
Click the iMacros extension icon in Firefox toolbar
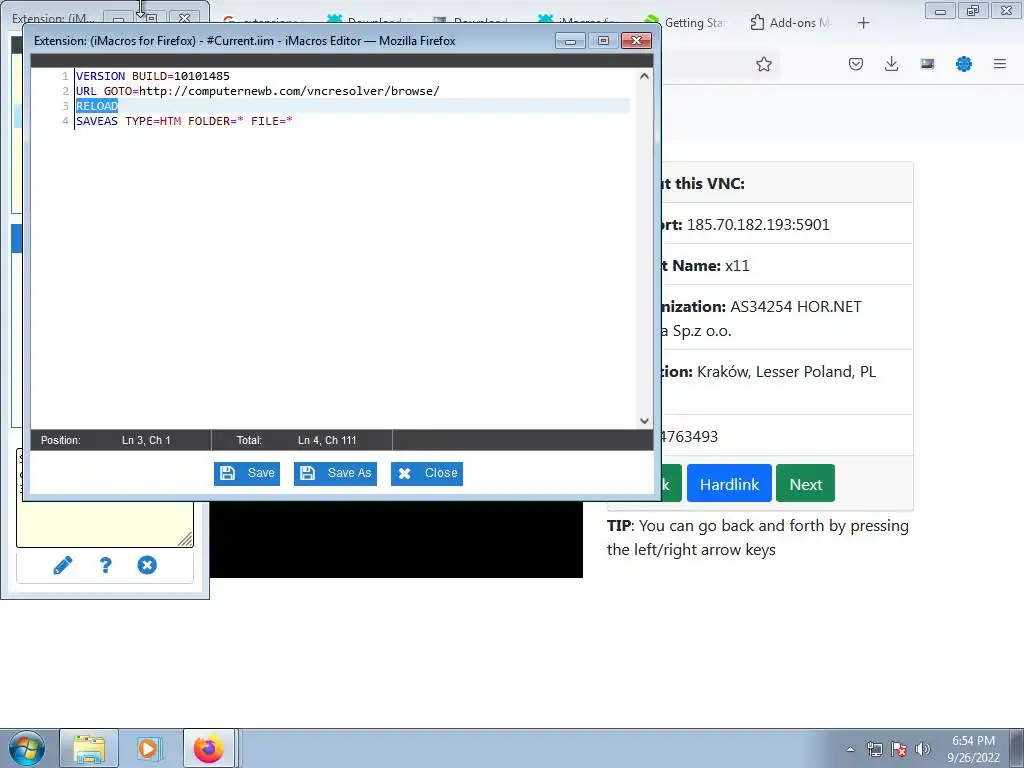927,64
